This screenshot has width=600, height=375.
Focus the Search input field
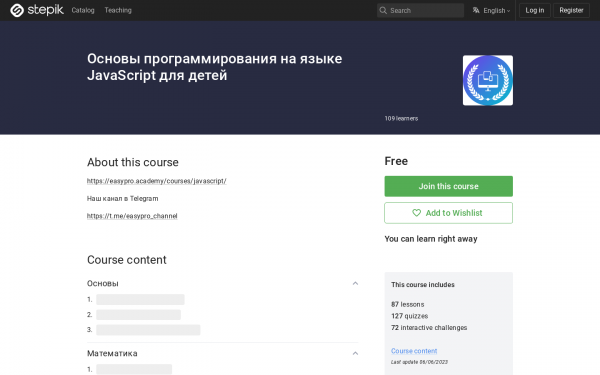[420, 10]
